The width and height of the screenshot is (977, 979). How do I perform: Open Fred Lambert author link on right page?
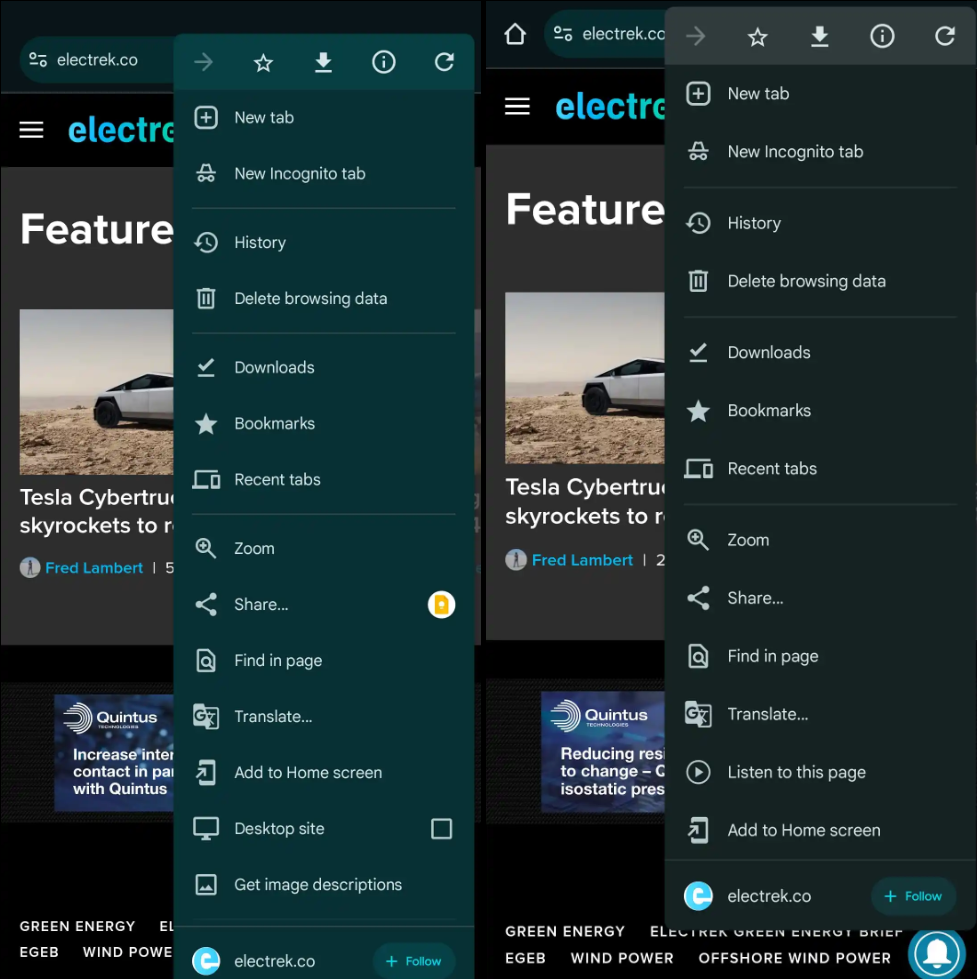click(582, 560)
